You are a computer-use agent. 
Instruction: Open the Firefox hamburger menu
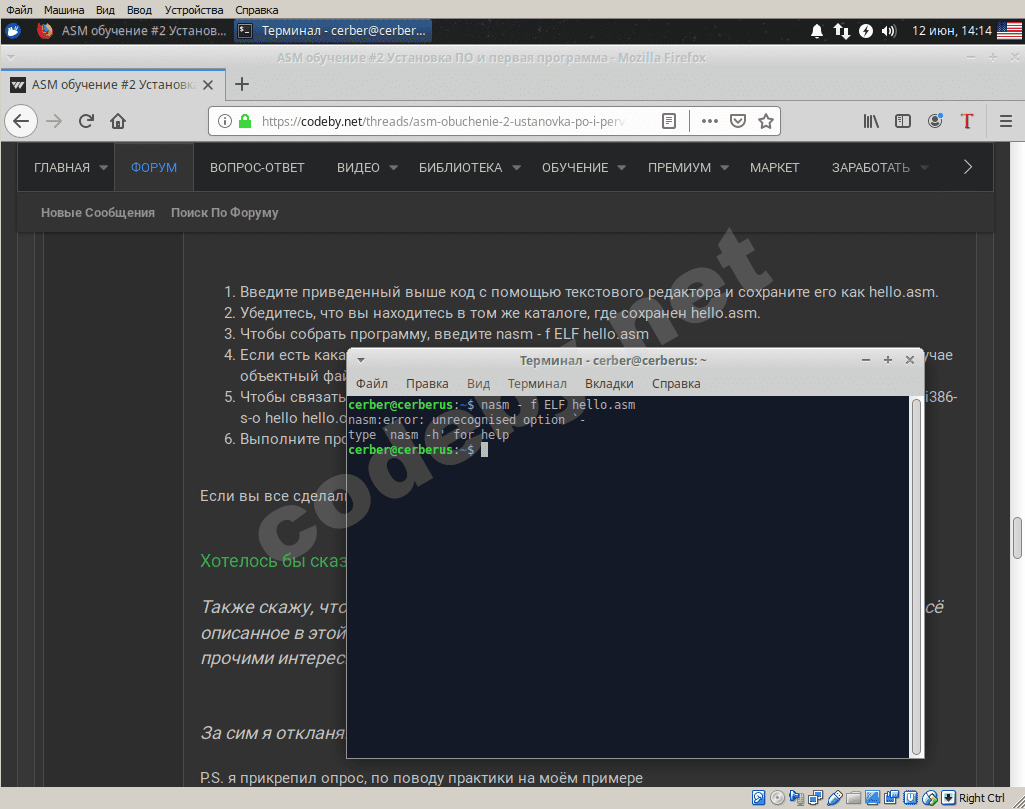1006,121
